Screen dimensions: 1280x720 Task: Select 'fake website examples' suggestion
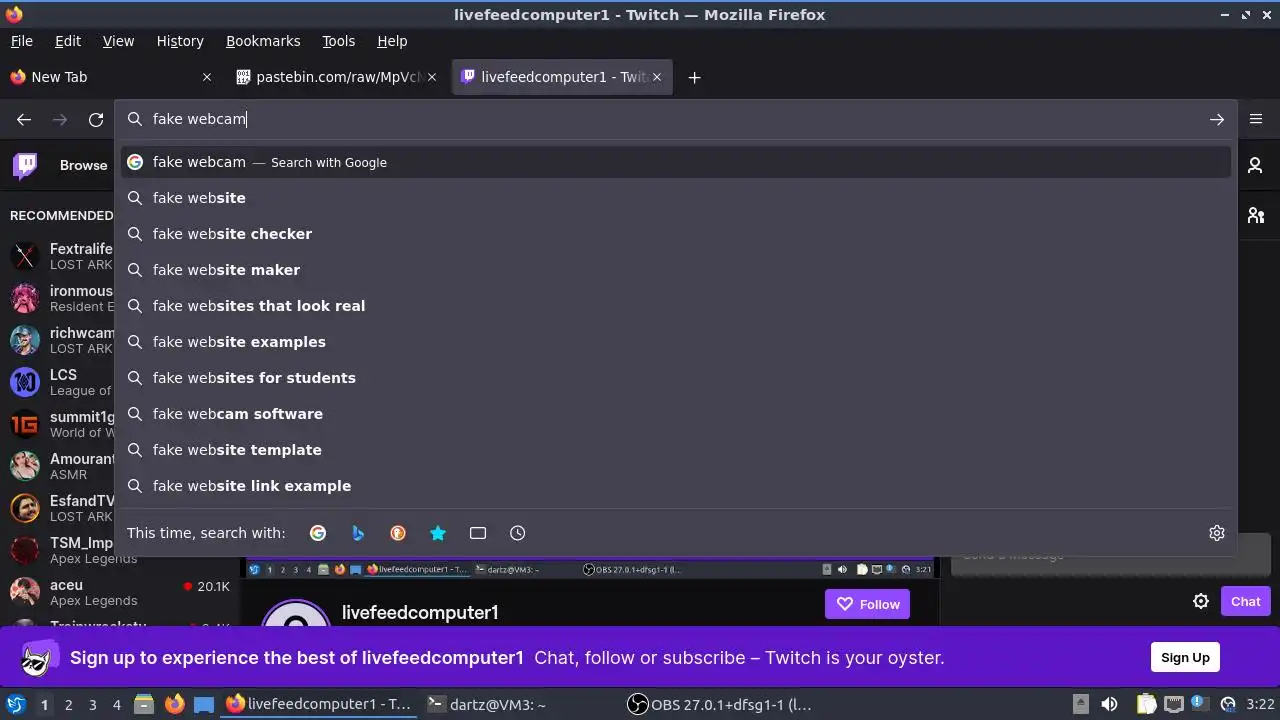coord(676,342)
